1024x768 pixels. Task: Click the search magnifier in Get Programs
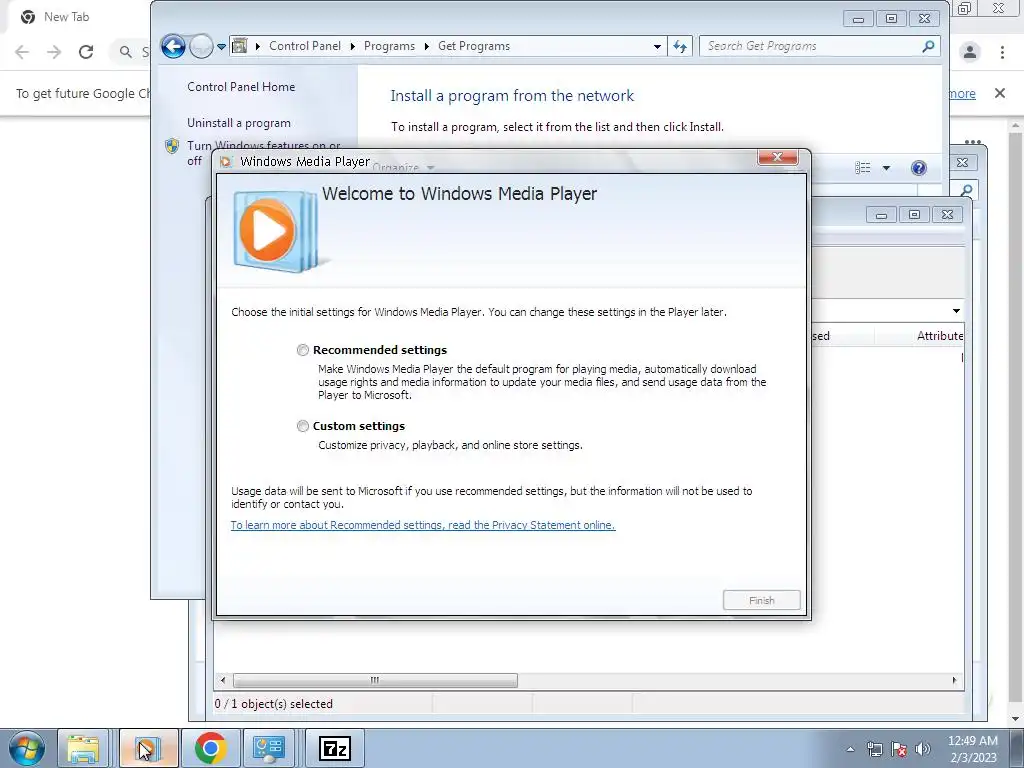point(928,46)
